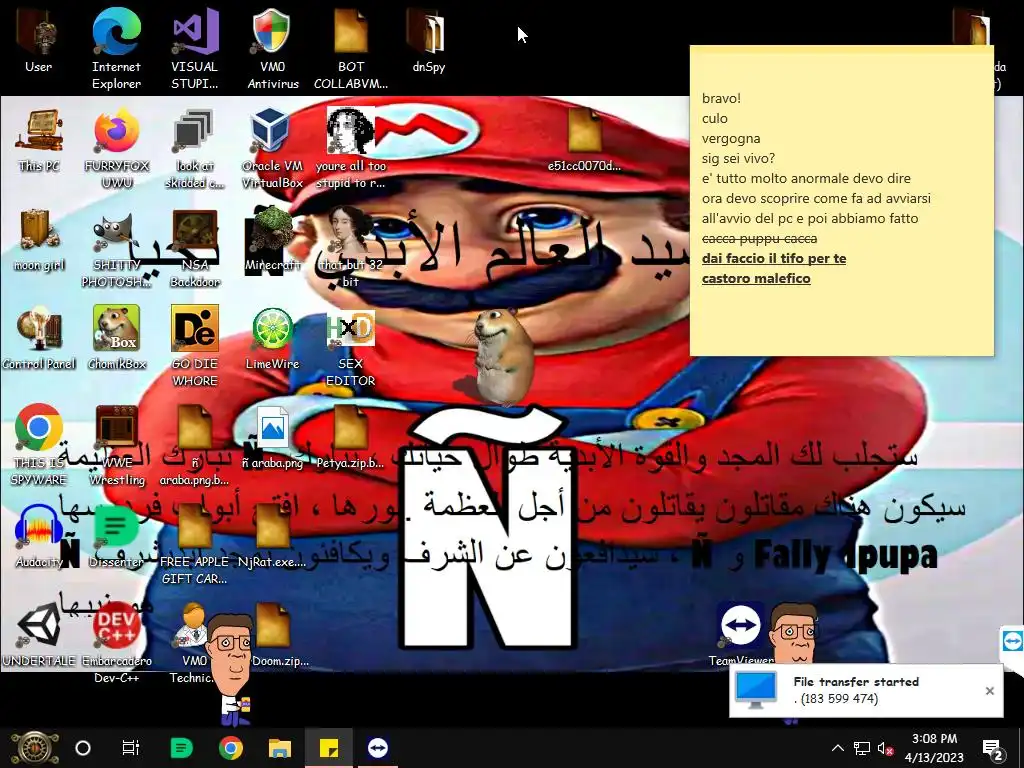Open the moon girl desktop icon

coord(39,231)
